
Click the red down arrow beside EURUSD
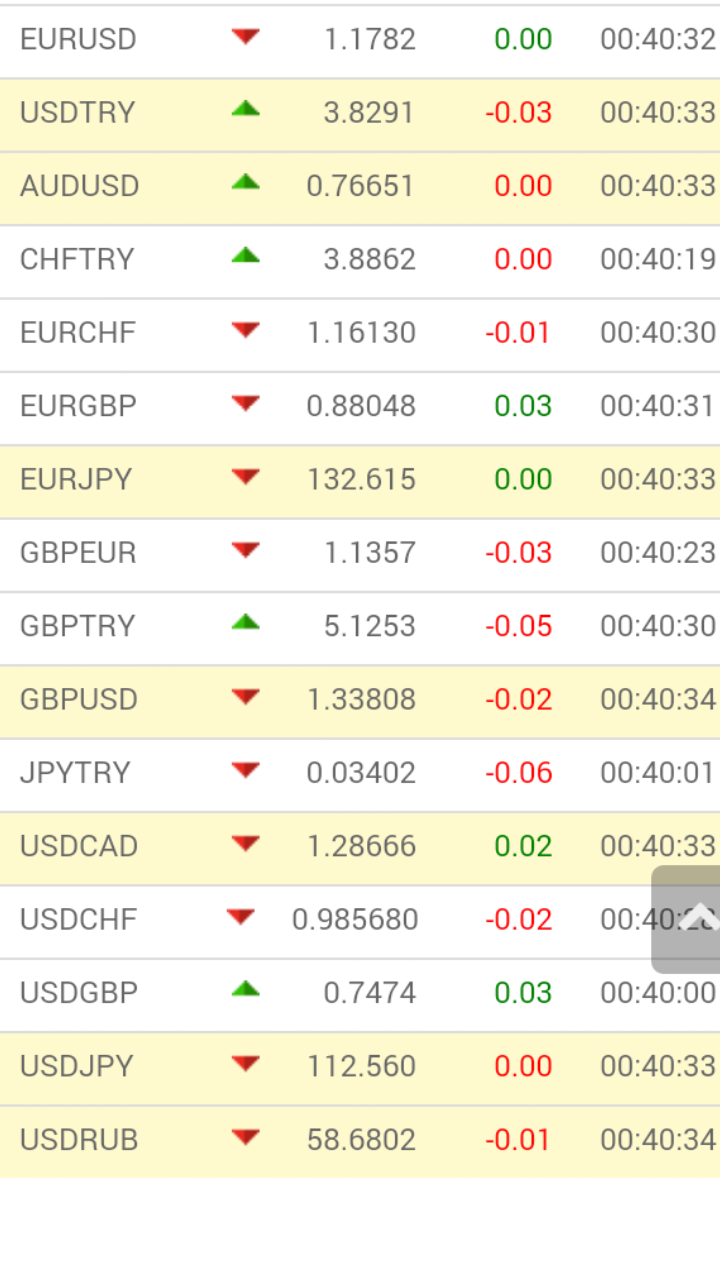245,38
